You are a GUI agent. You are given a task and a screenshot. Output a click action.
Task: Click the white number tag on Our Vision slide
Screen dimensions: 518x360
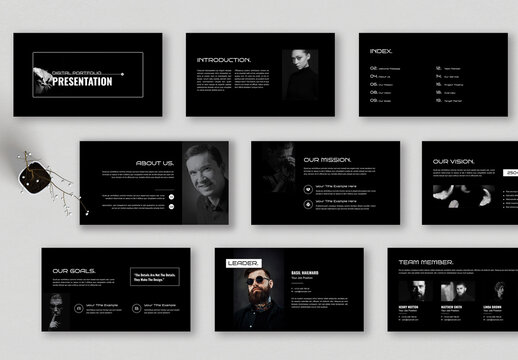tap(510, 173)
